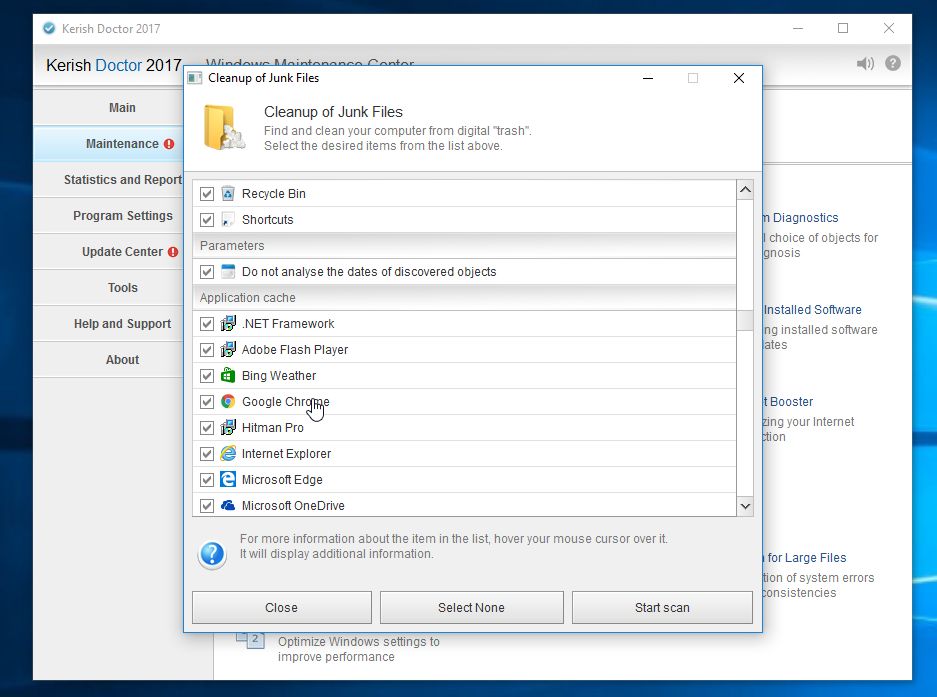The width and height of the screenshot is (937, 697).
Task: Click Kerish Doctor title bar logo icon
Action: 49,28
